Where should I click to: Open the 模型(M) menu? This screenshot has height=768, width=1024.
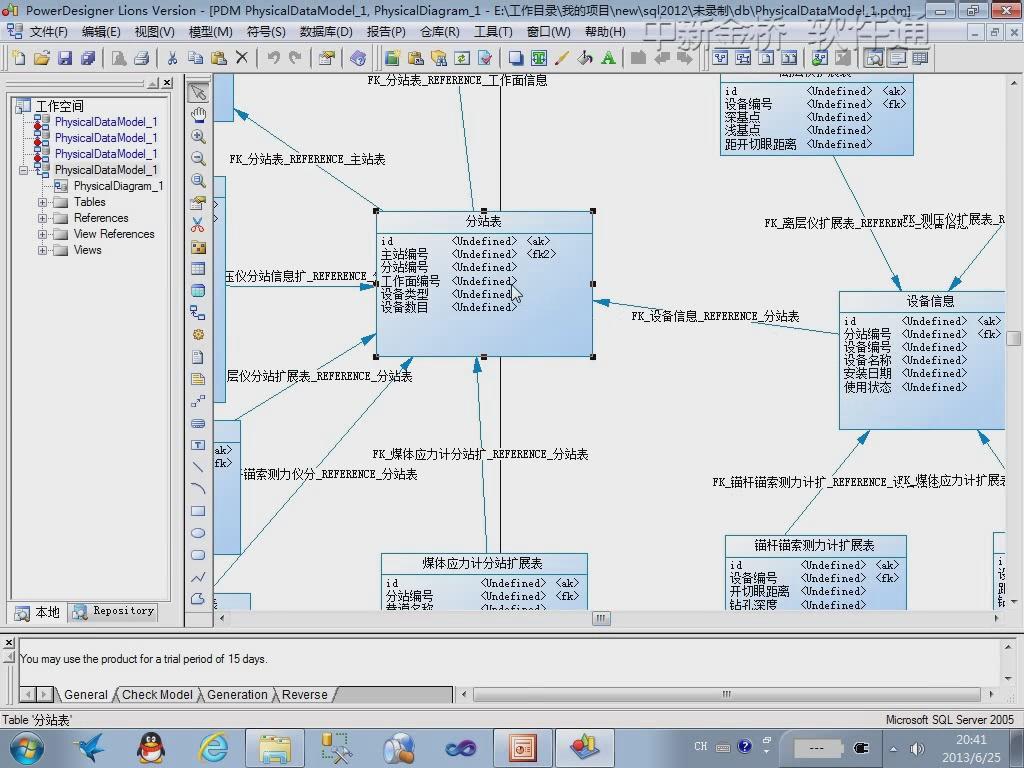coord(210,32)
